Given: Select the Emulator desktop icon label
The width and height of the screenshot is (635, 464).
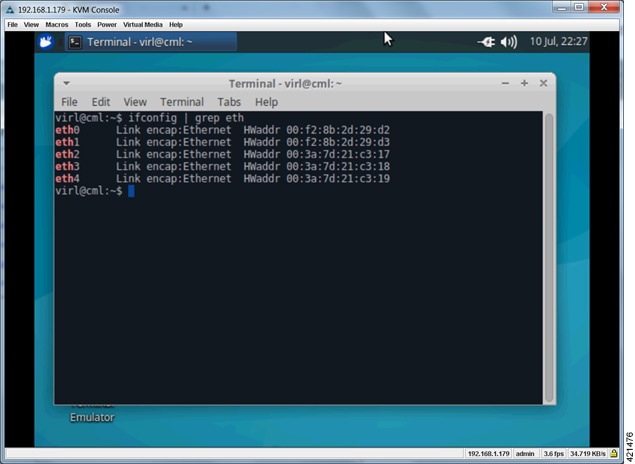Looking at the screenshot, I should 92,417.
